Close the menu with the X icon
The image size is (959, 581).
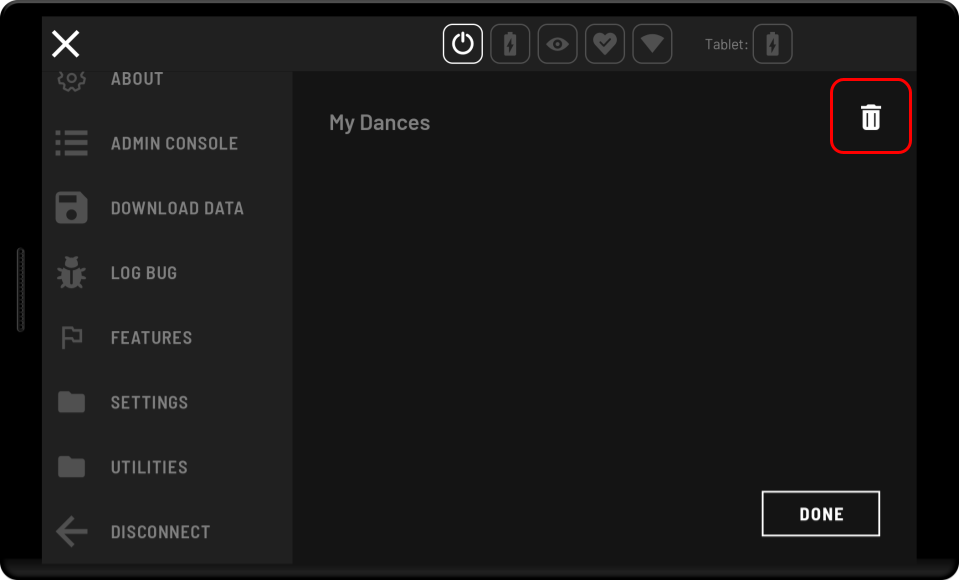coord(66,43)
